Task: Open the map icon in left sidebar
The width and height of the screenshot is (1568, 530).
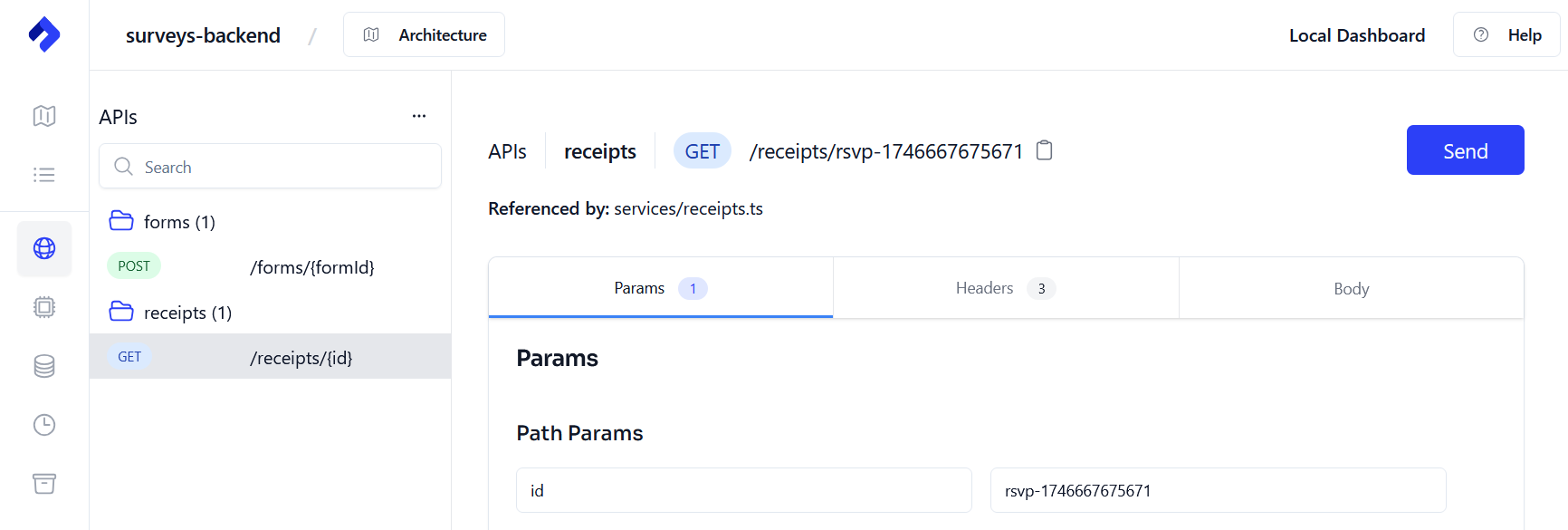Action: click(43, 116)
